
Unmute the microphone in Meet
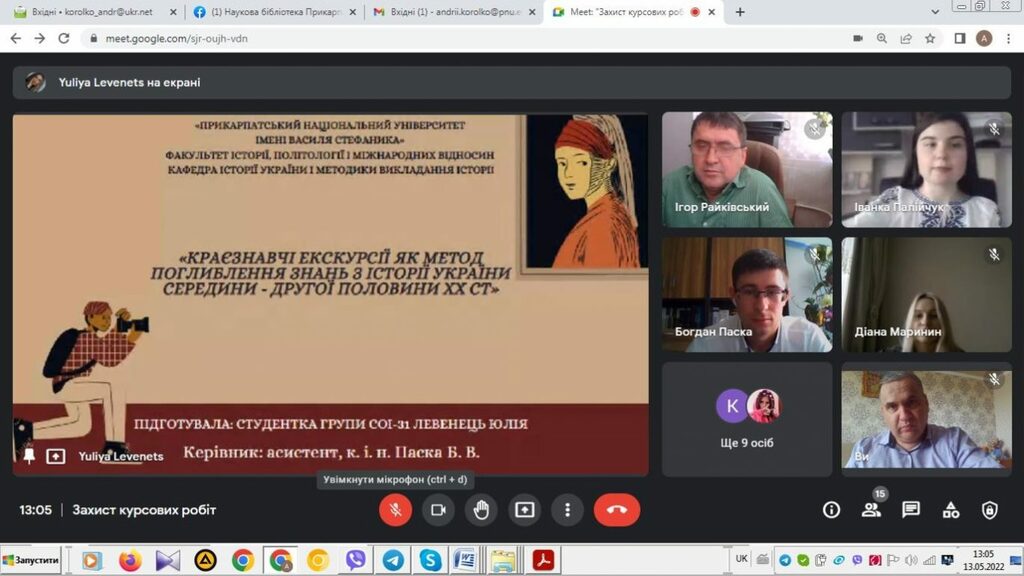[395, 510]
